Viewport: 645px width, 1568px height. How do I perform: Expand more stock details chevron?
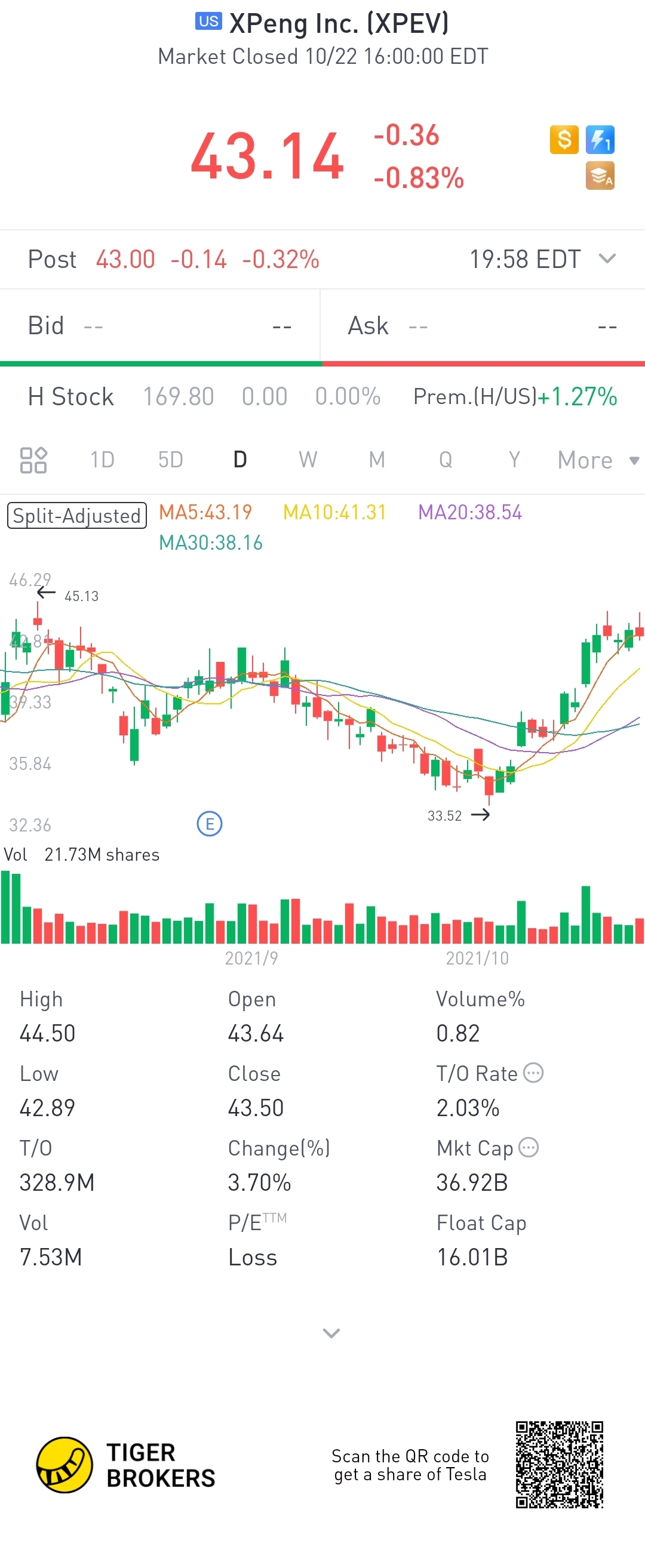(x=331, y=1333)
